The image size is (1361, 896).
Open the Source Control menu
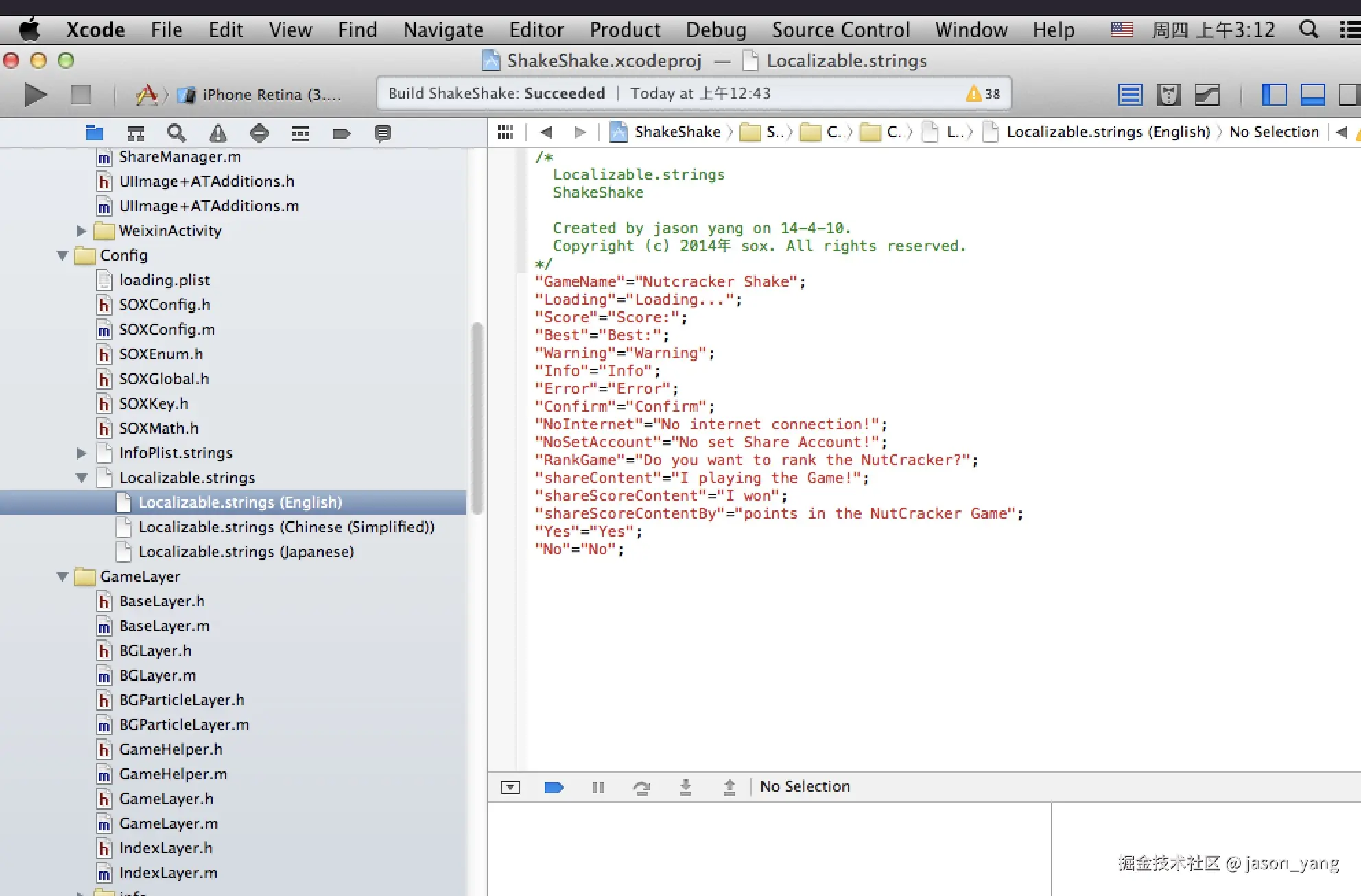click(x=840, y=30)
